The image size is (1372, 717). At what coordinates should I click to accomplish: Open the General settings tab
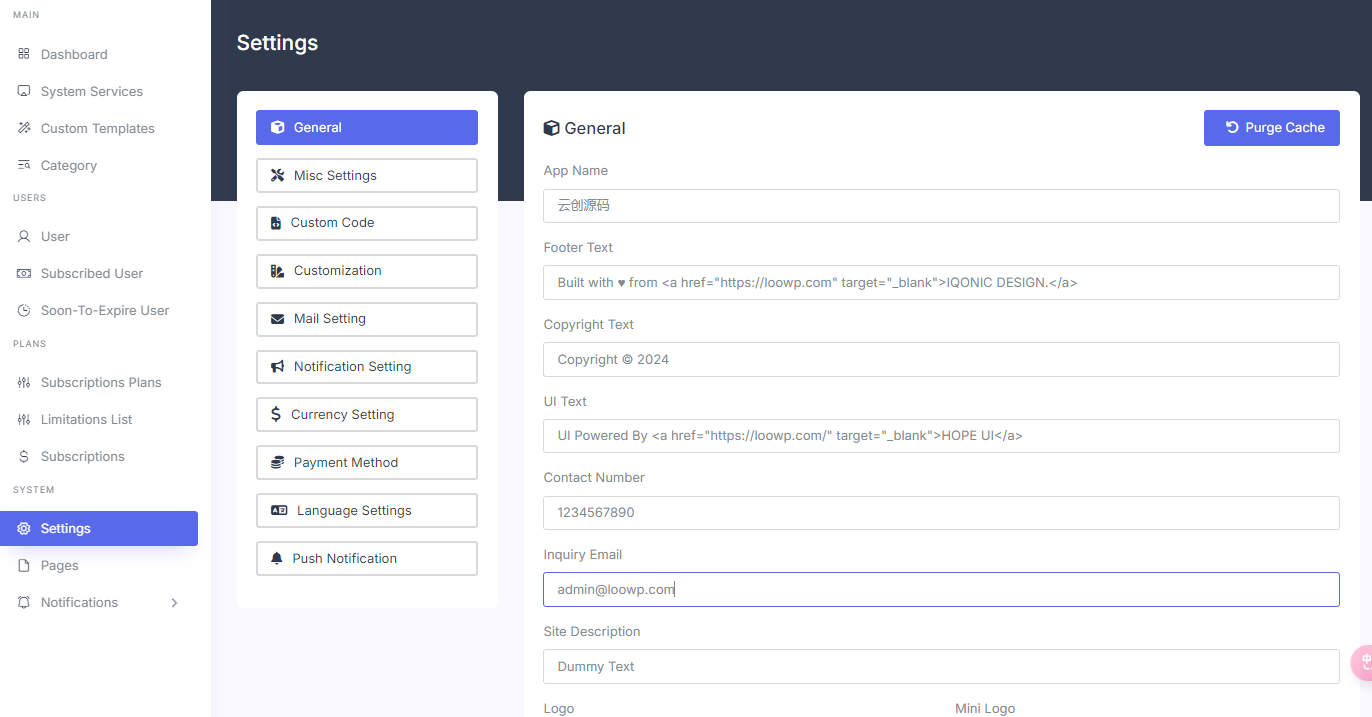pos(367,127)
